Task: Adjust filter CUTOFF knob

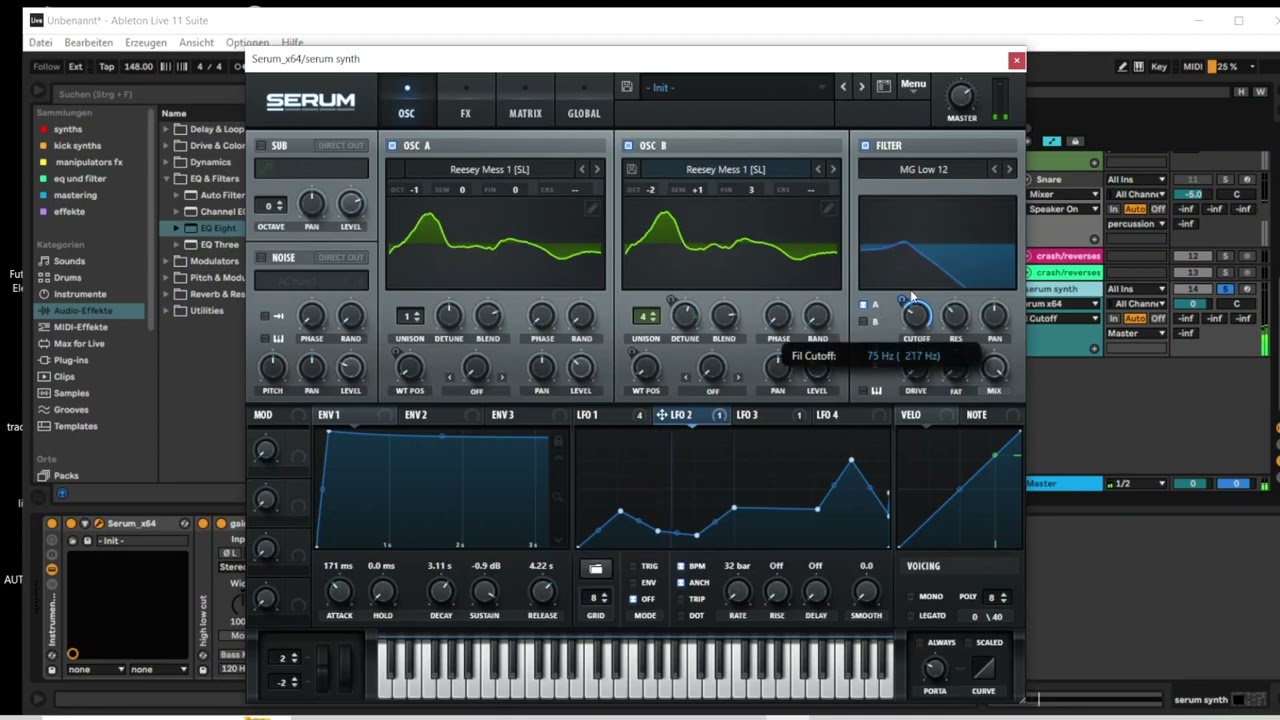Action: click(916, 316)
